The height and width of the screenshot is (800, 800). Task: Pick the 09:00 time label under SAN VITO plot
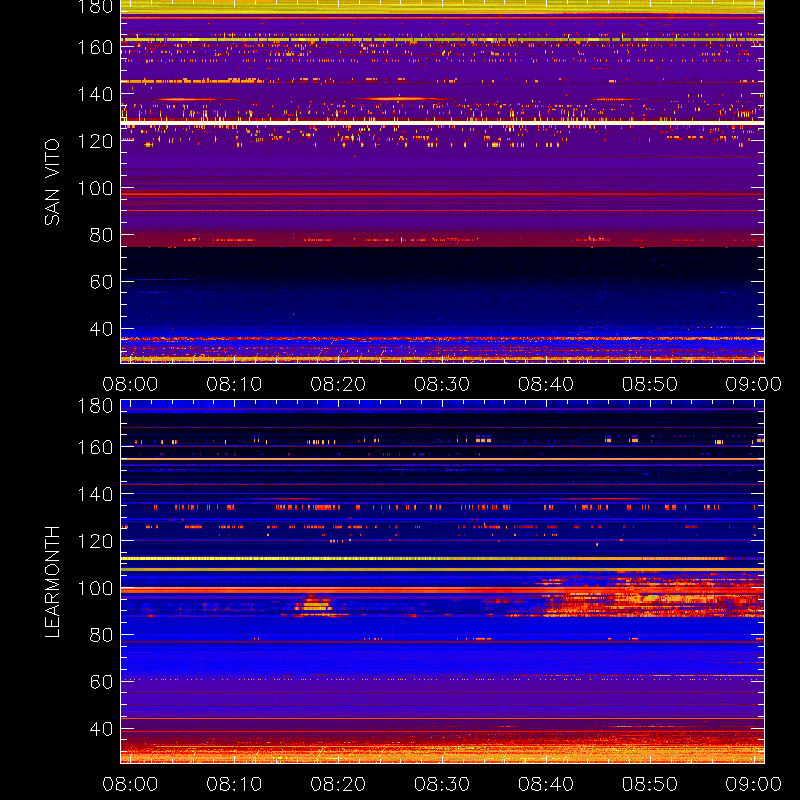[x=754, y=384]
